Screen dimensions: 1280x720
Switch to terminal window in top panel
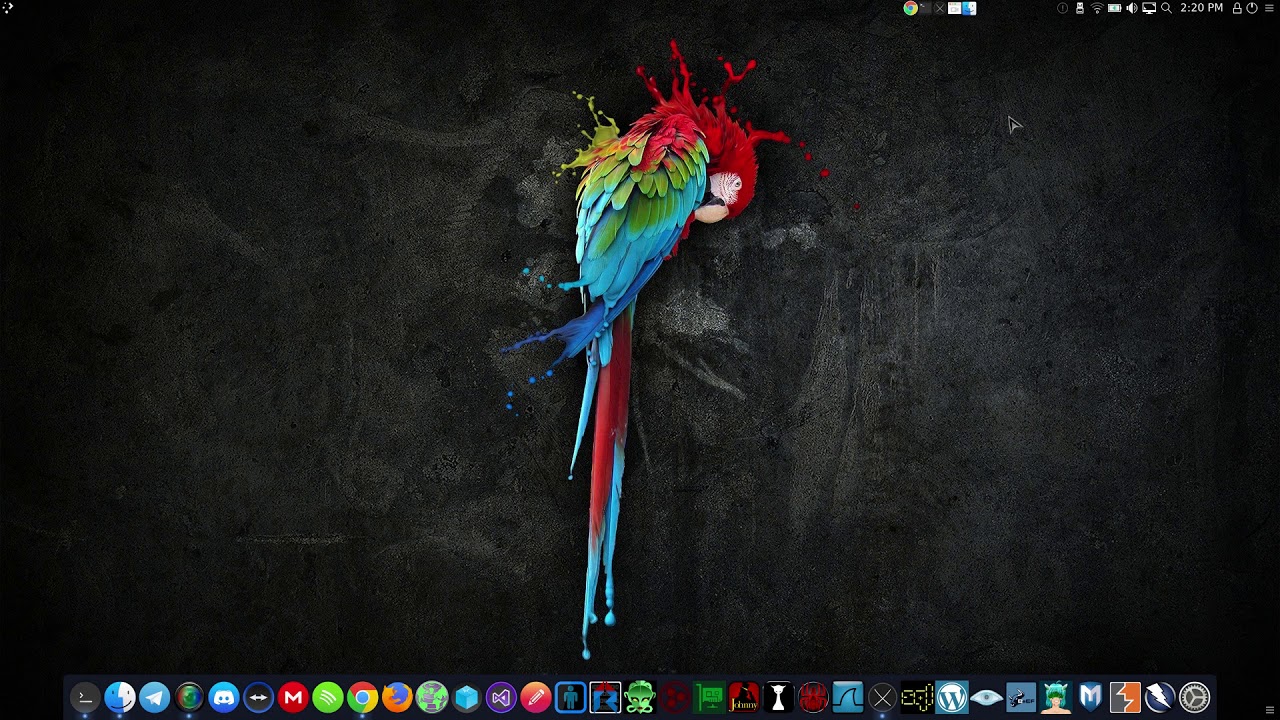point(925,8)
